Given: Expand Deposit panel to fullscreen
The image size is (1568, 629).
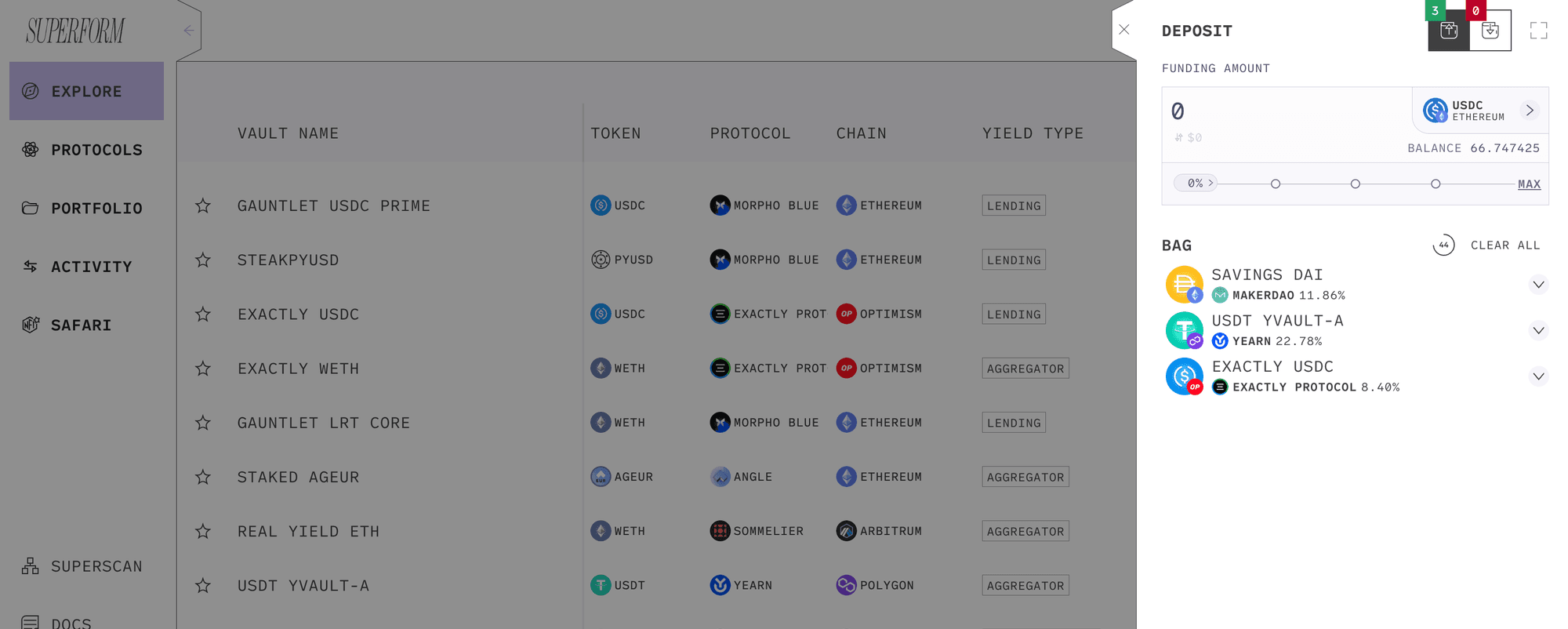Looking at the screenshot, I should click(x=1539, y=31).
